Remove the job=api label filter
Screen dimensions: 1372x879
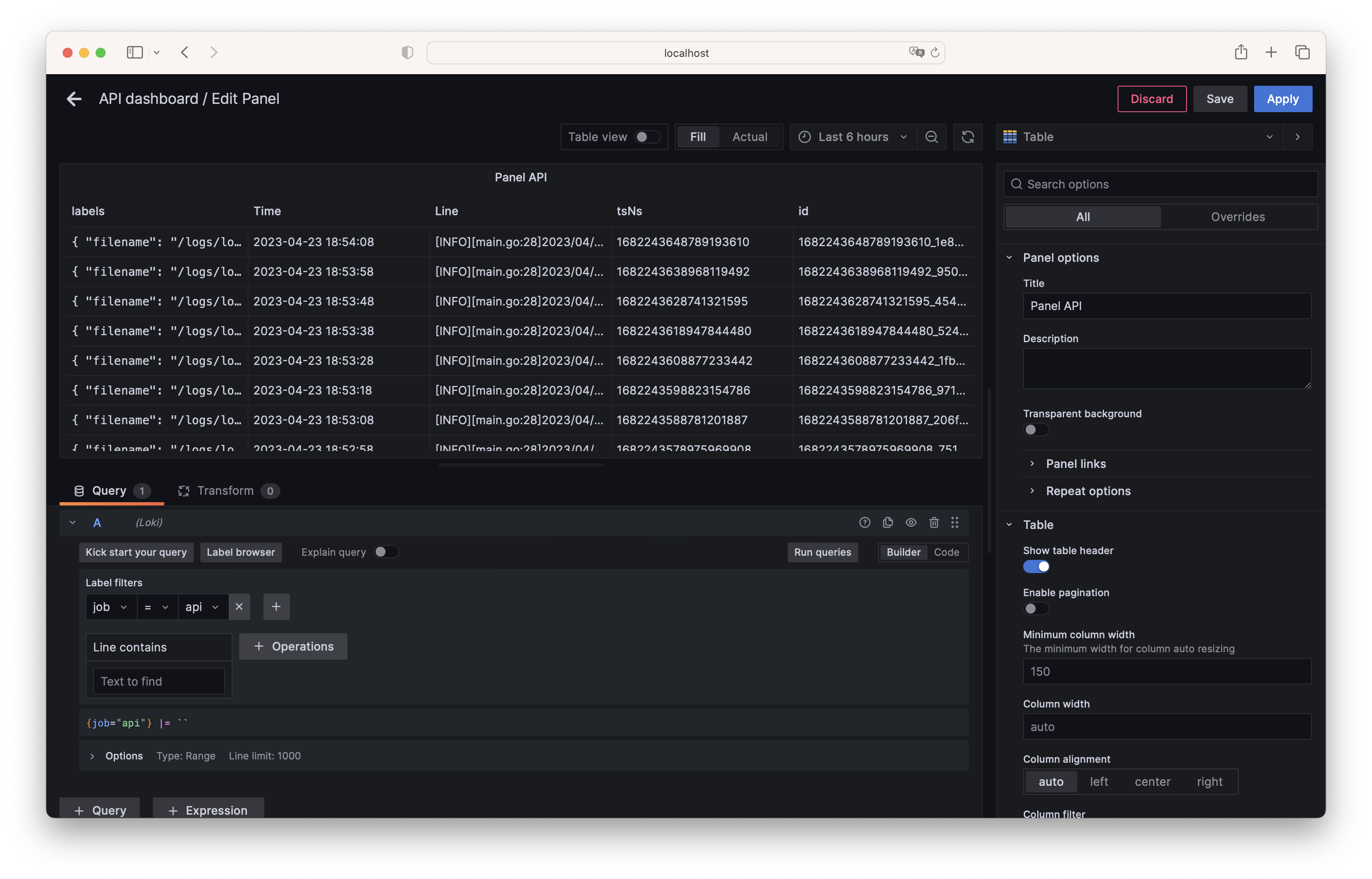click(x=239, y=607)
